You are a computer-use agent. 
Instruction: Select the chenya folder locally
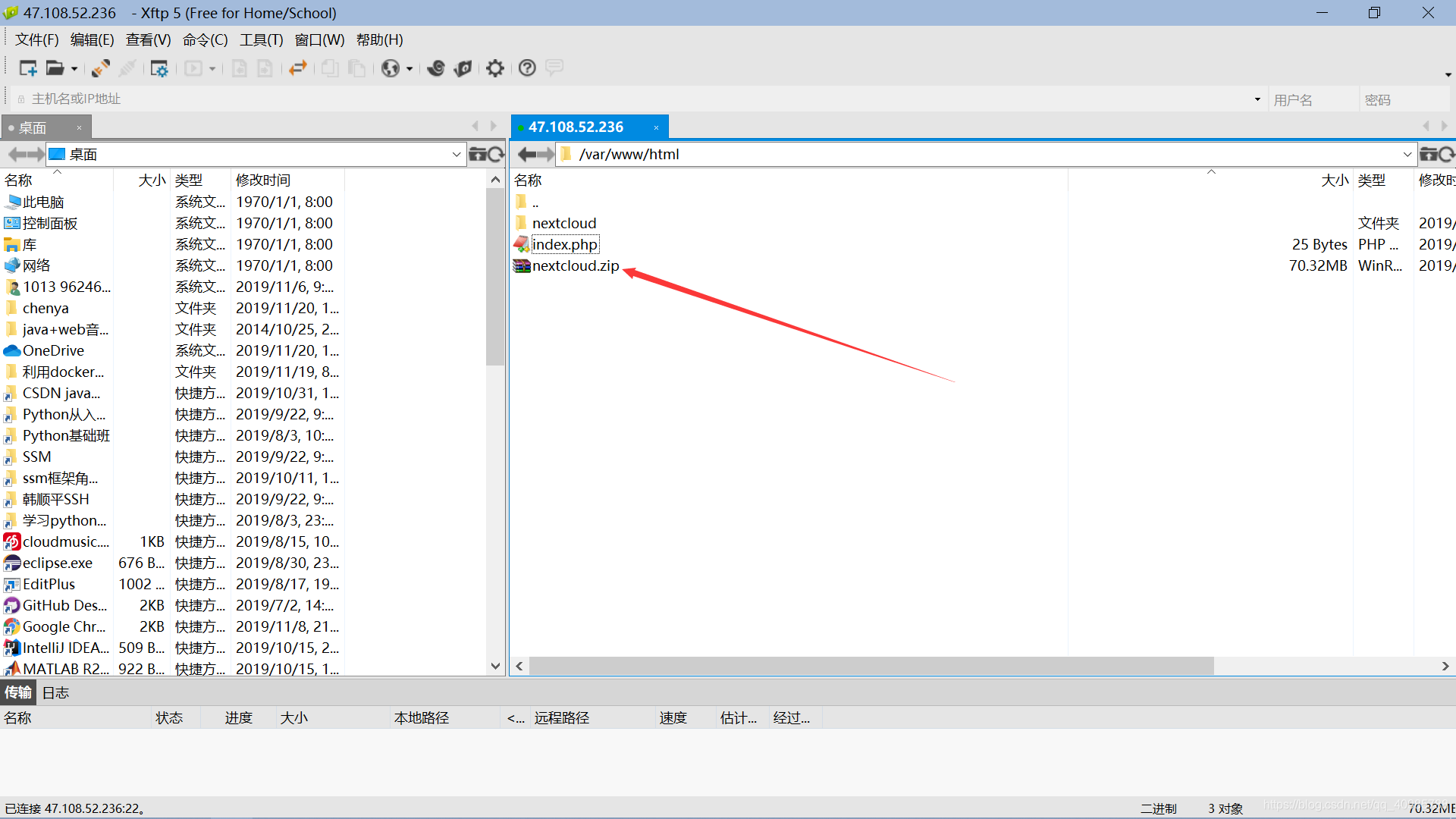click(45, 309)
